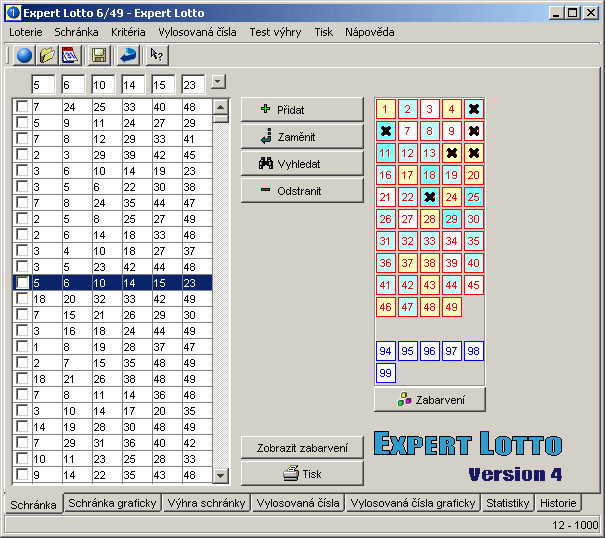
Task: Select number 20 in the number grid
Action: tap(473, 175)
